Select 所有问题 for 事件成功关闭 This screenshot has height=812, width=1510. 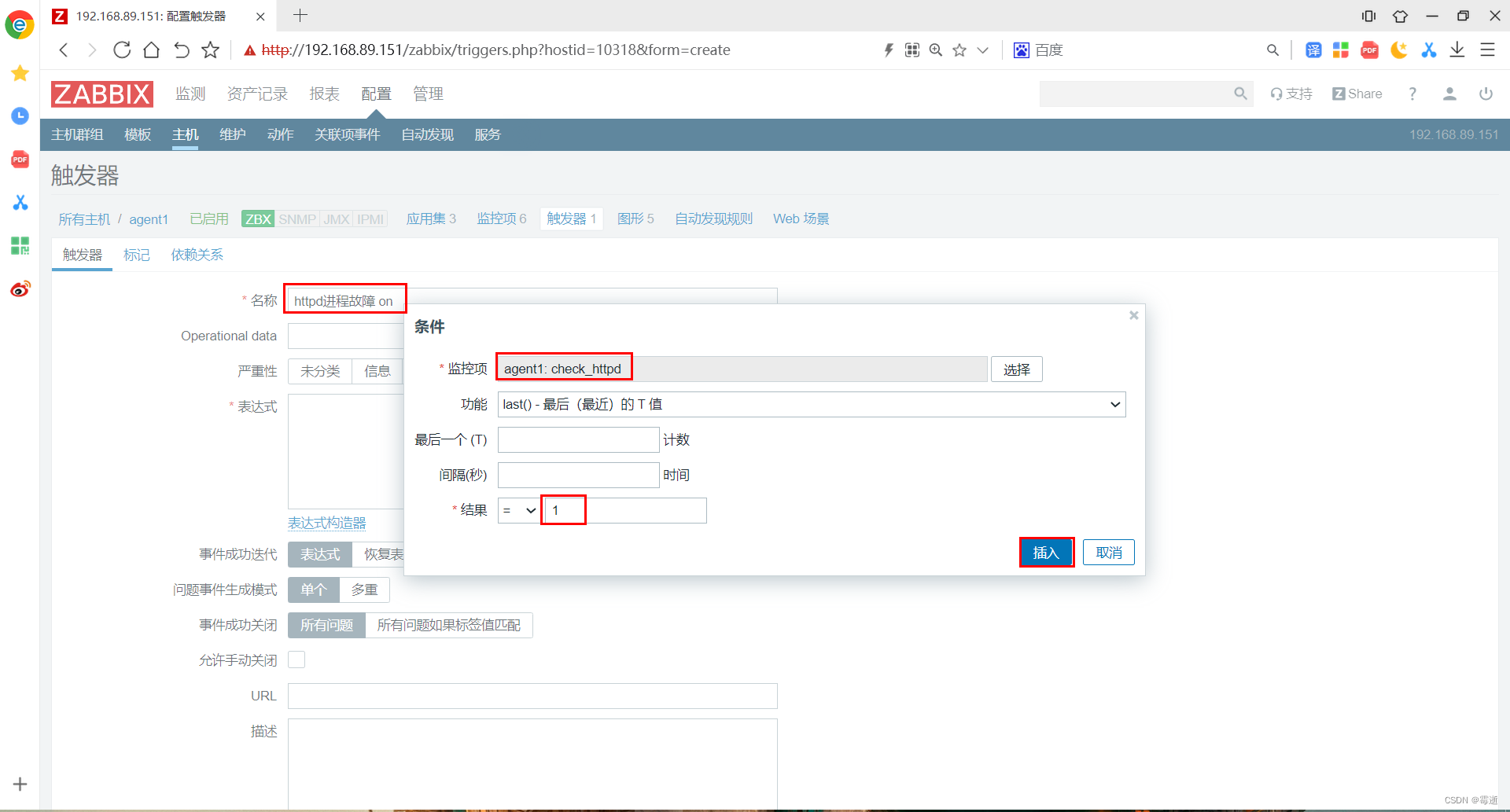tap(326, 625)
